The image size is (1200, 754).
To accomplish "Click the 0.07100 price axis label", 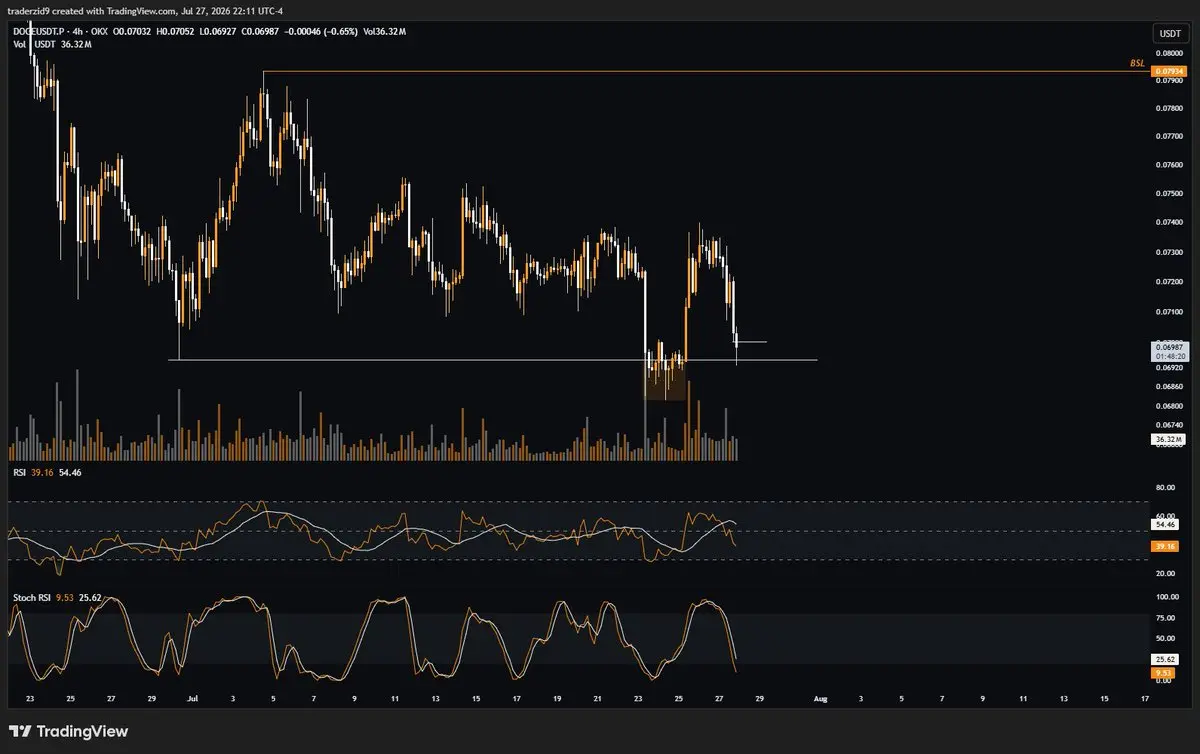I will [1167, 311].
